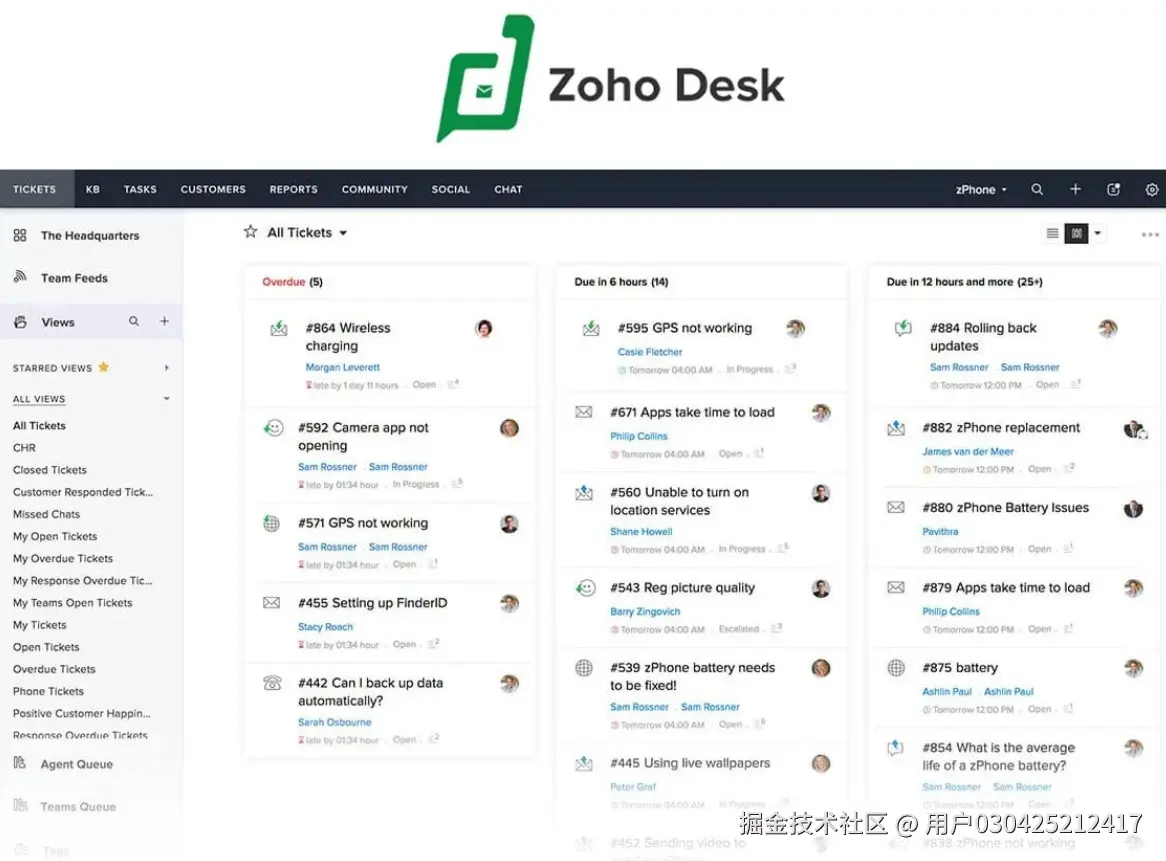Open the KB tab

93,189
